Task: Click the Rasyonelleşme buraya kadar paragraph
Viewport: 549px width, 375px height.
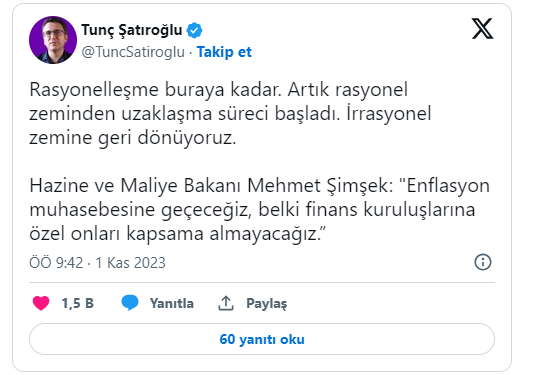Action: tap(230, 113)
